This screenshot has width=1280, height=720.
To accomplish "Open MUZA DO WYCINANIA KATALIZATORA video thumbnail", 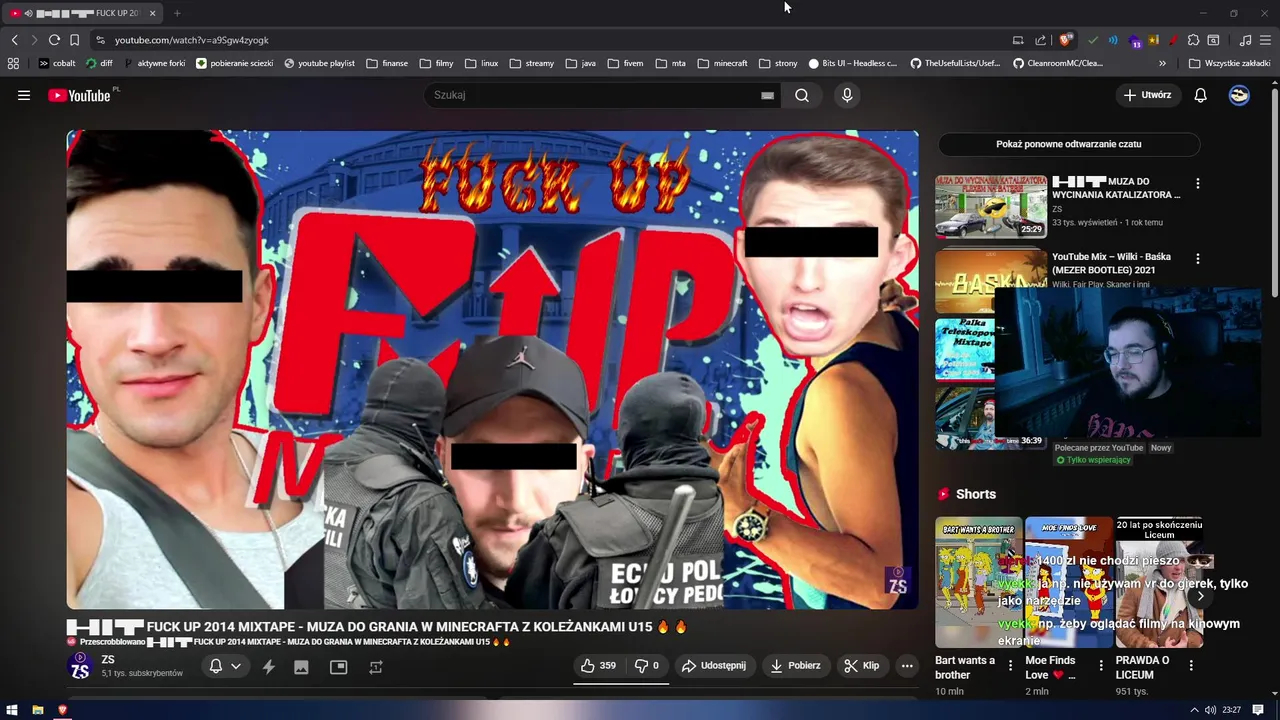I will pyautogui.click(x=991, y=206).
